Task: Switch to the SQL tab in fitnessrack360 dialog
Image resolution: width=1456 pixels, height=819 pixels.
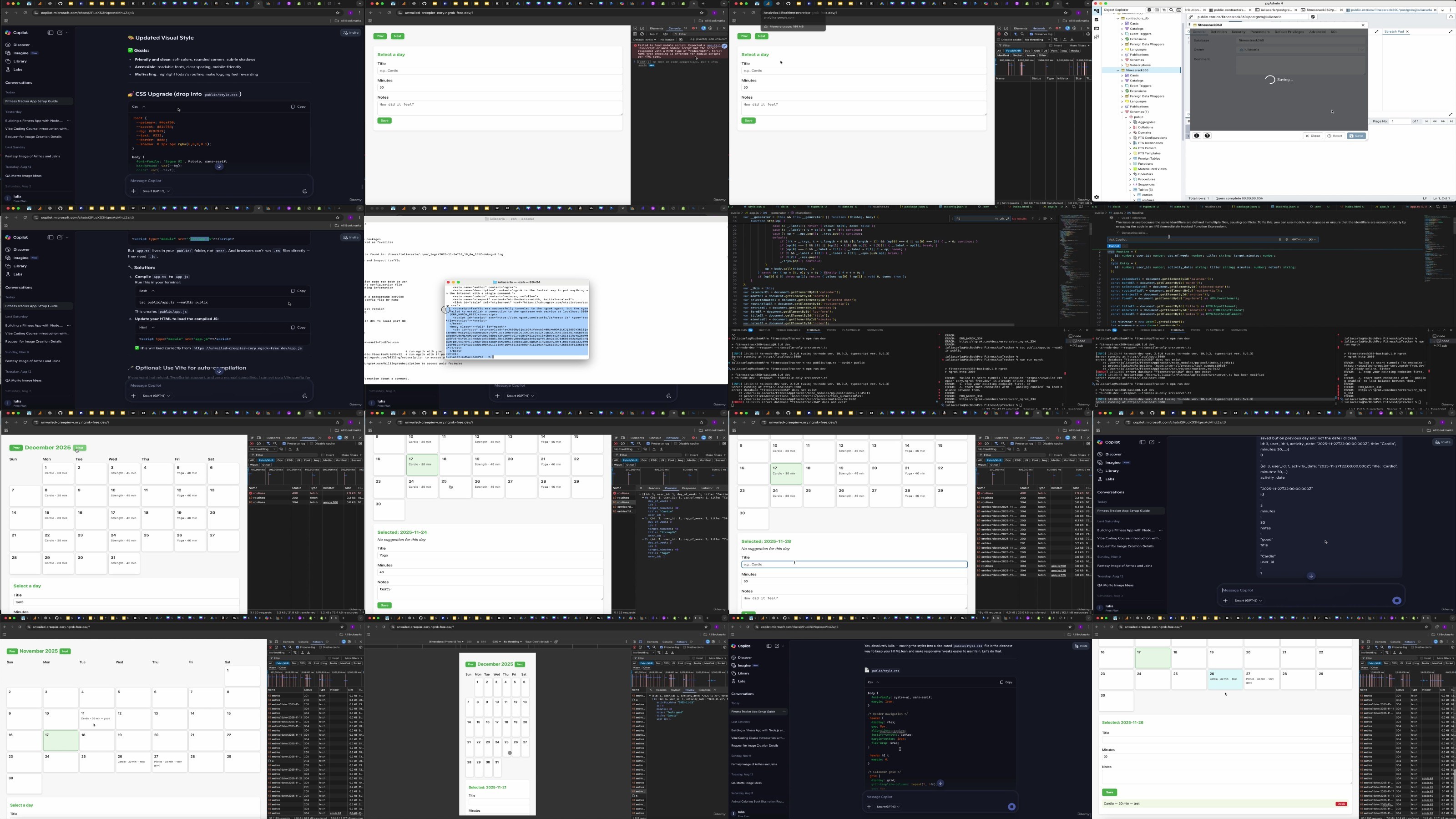Action: tap(1335, 32)
